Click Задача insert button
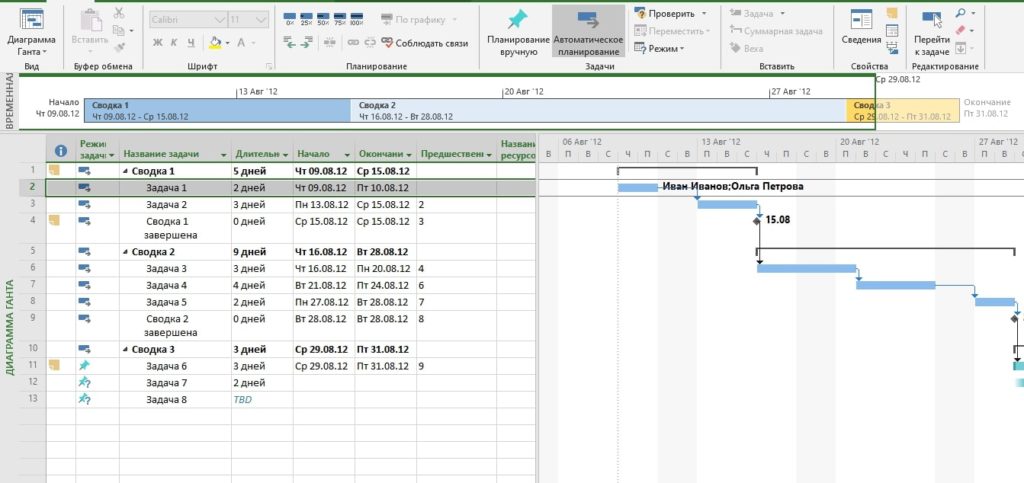This screenshot has height=483, width=1024. coord(758,13)
